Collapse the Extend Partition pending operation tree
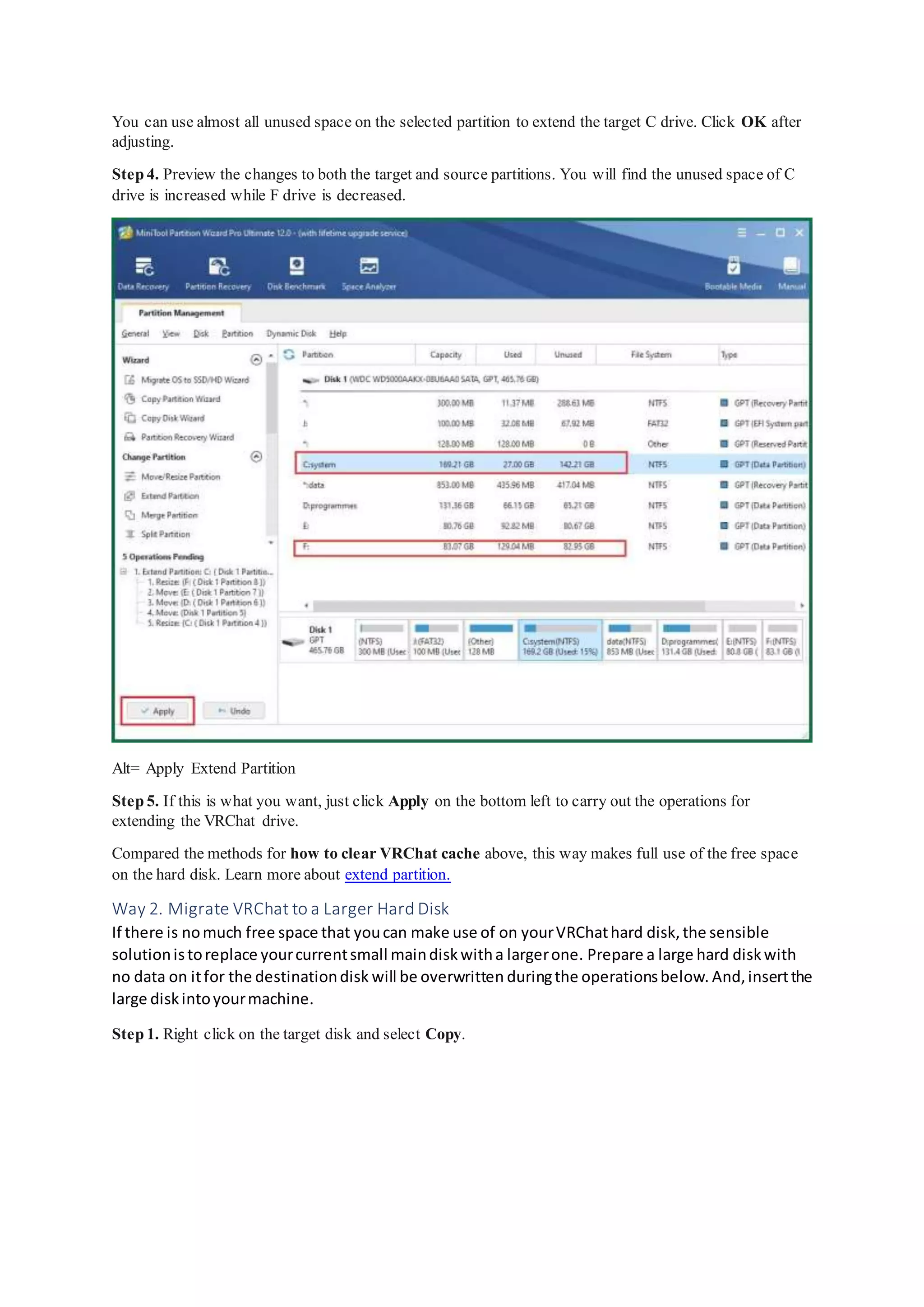The width and height of the screenshot is (924, 1307). (x=124, y=571)
